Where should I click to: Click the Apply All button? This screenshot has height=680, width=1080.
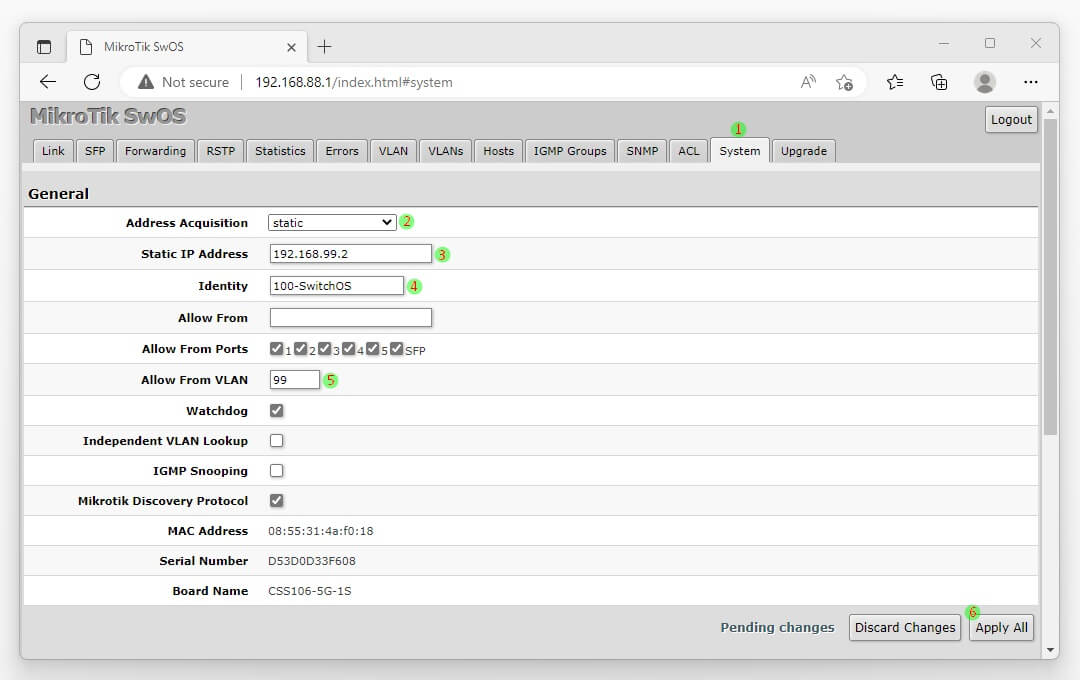click(1001, 627)
